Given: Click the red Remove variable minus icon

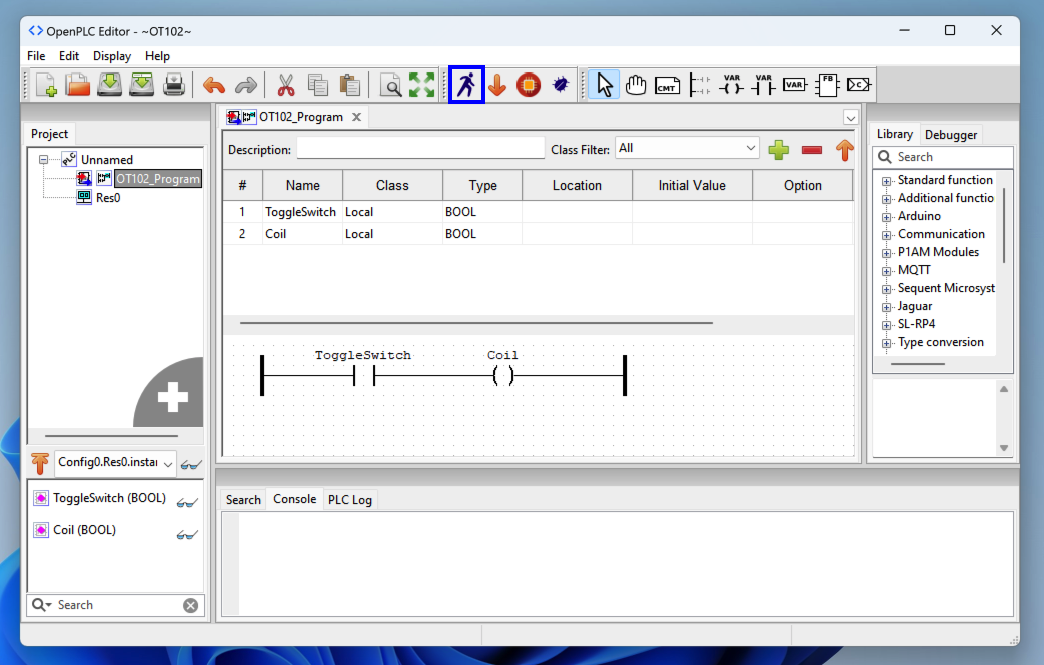Looking at the screenshot, I should 811,149.
